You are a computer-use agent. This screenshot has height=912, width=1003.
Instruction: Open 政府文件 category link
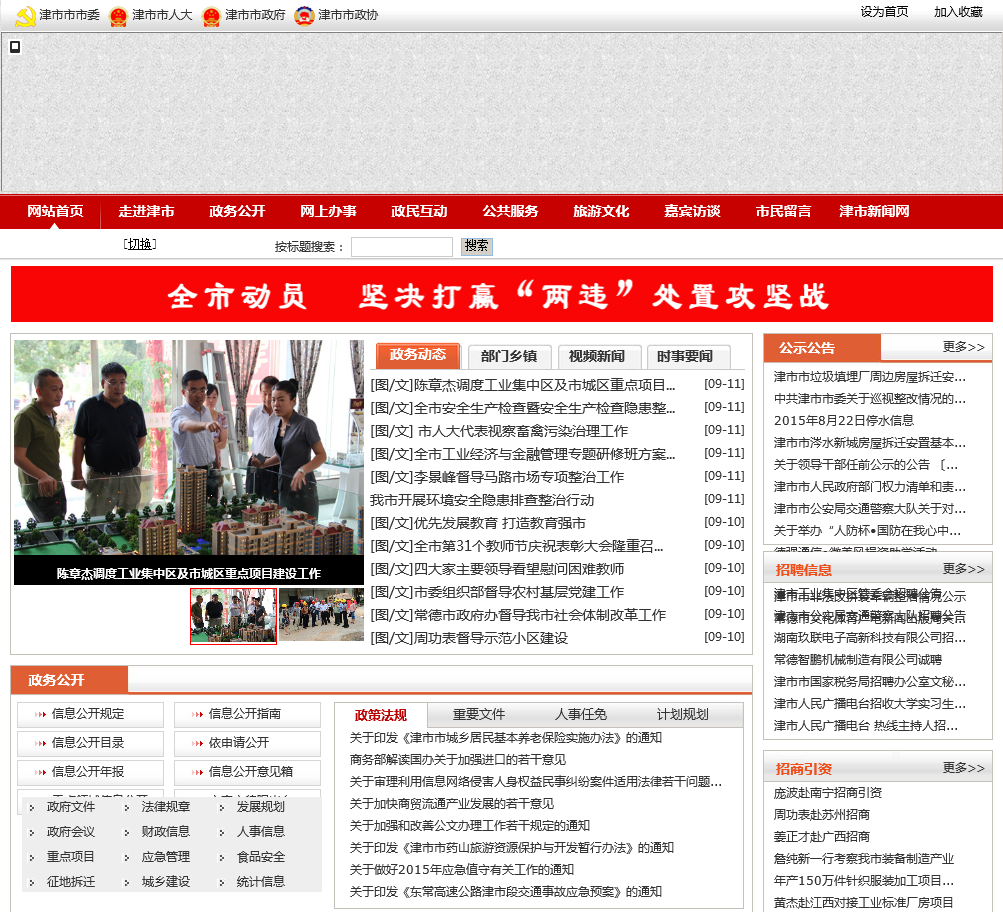coord(70,807)
